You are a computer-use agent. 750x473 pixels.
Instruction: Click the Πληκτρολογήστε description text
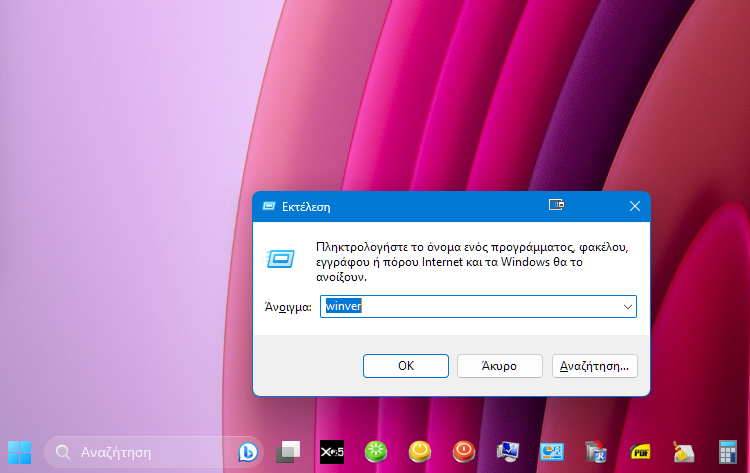coord(472,262)
